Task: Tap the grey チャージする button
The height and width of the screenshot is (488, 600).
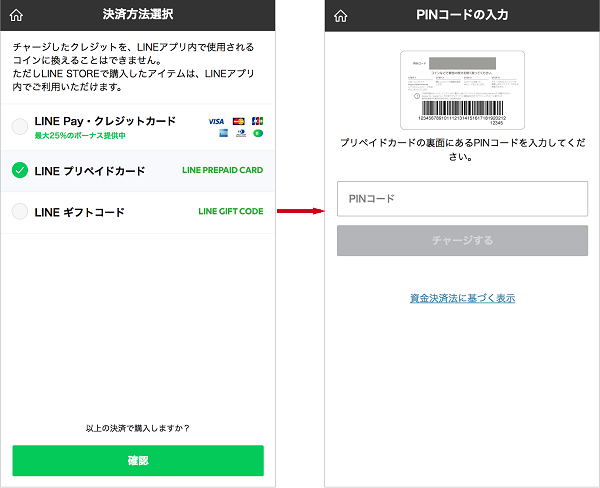Action: point(462,240)
